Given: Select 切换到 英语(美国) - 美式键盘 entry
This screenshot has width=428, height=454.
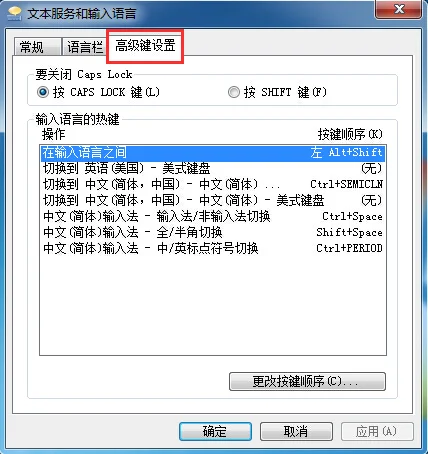Looking at the screenshot, I should [213, 168].
